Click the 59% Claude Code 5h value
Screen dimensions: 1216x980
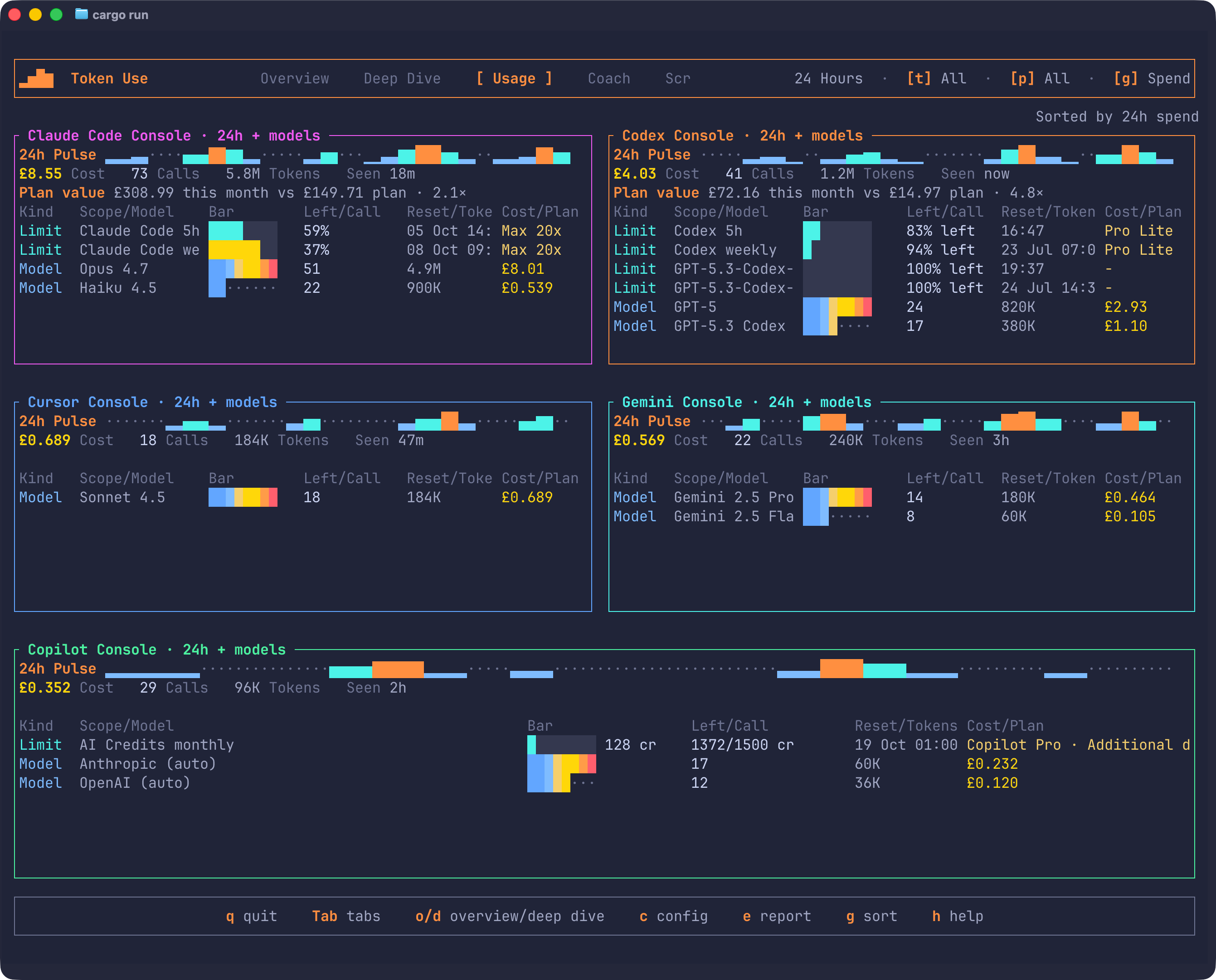coord(316,231)
